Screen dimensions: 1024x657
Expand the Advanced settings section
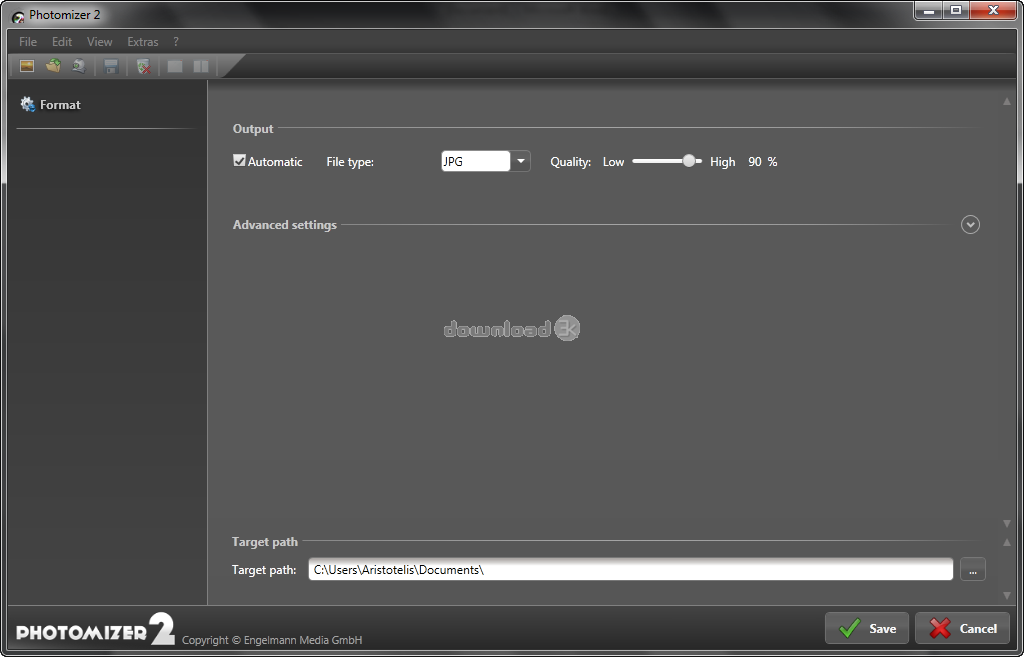click(x=970, y=225)
